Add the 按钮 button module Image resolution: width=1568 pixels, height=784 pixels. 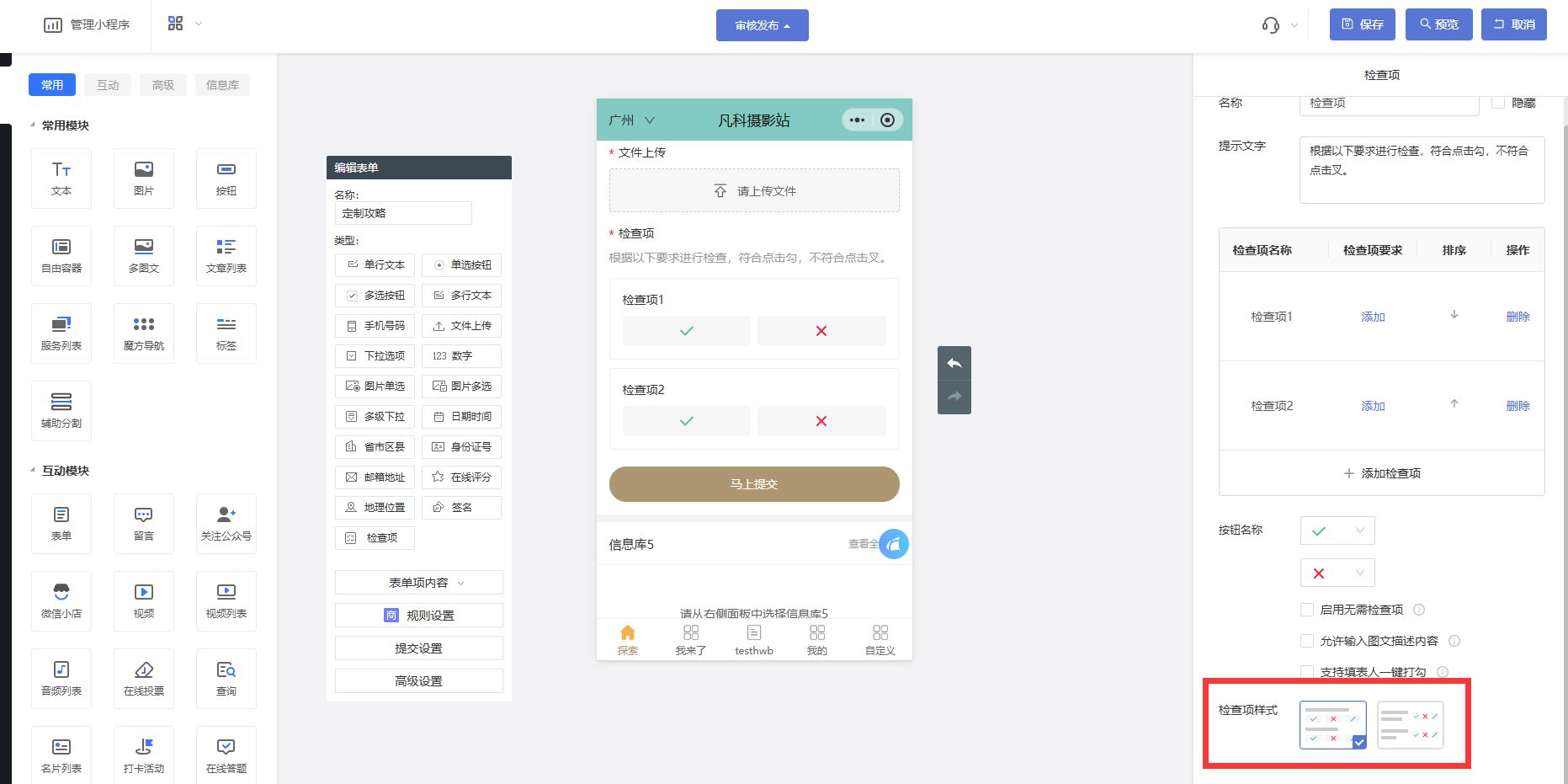click(x=226, y=178)
